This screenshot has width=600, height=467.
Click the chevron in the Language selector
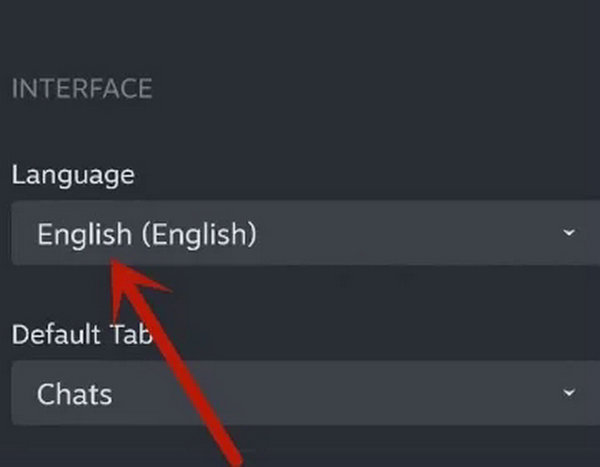tap(569, 233)
